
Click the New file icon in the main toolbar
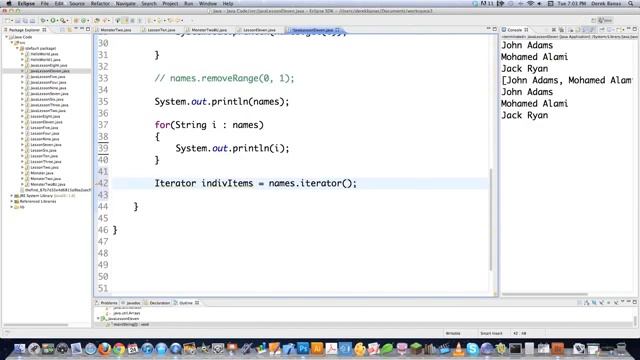point(7,20)
